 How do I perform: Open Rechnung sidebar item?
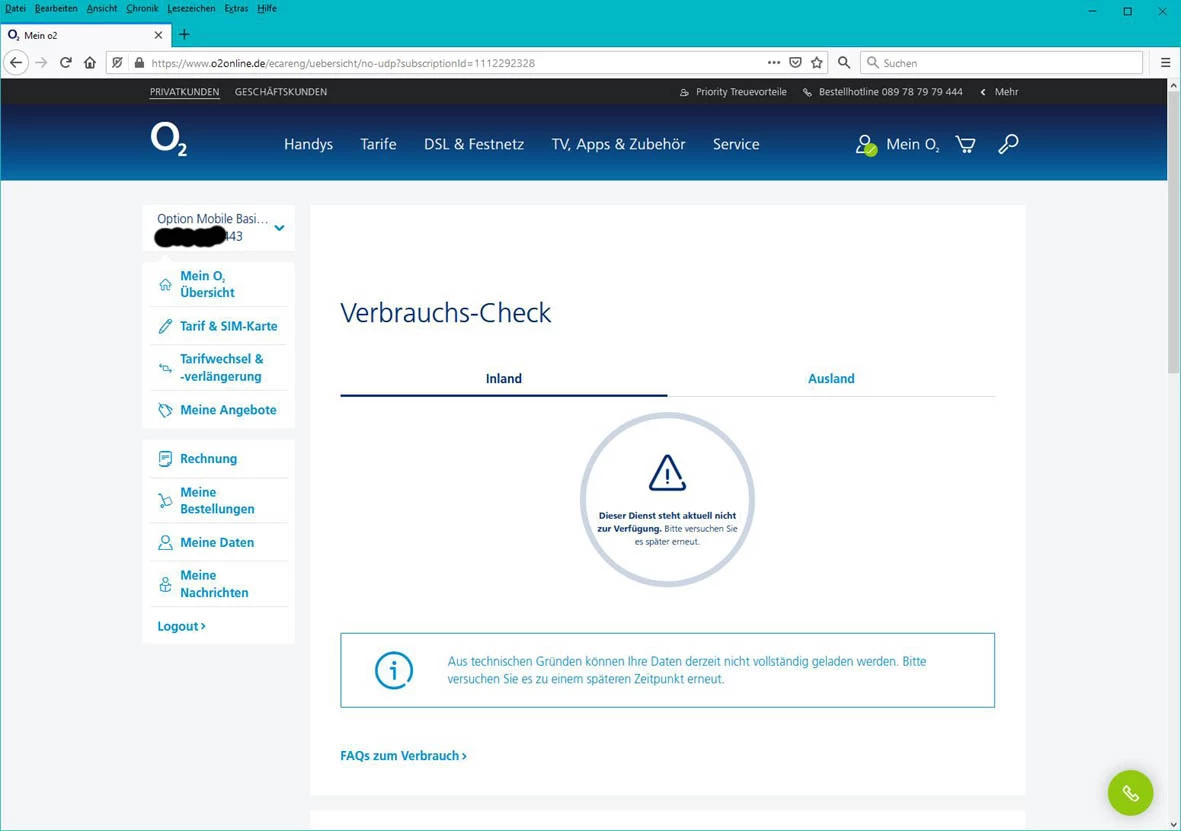pos(218,458)
